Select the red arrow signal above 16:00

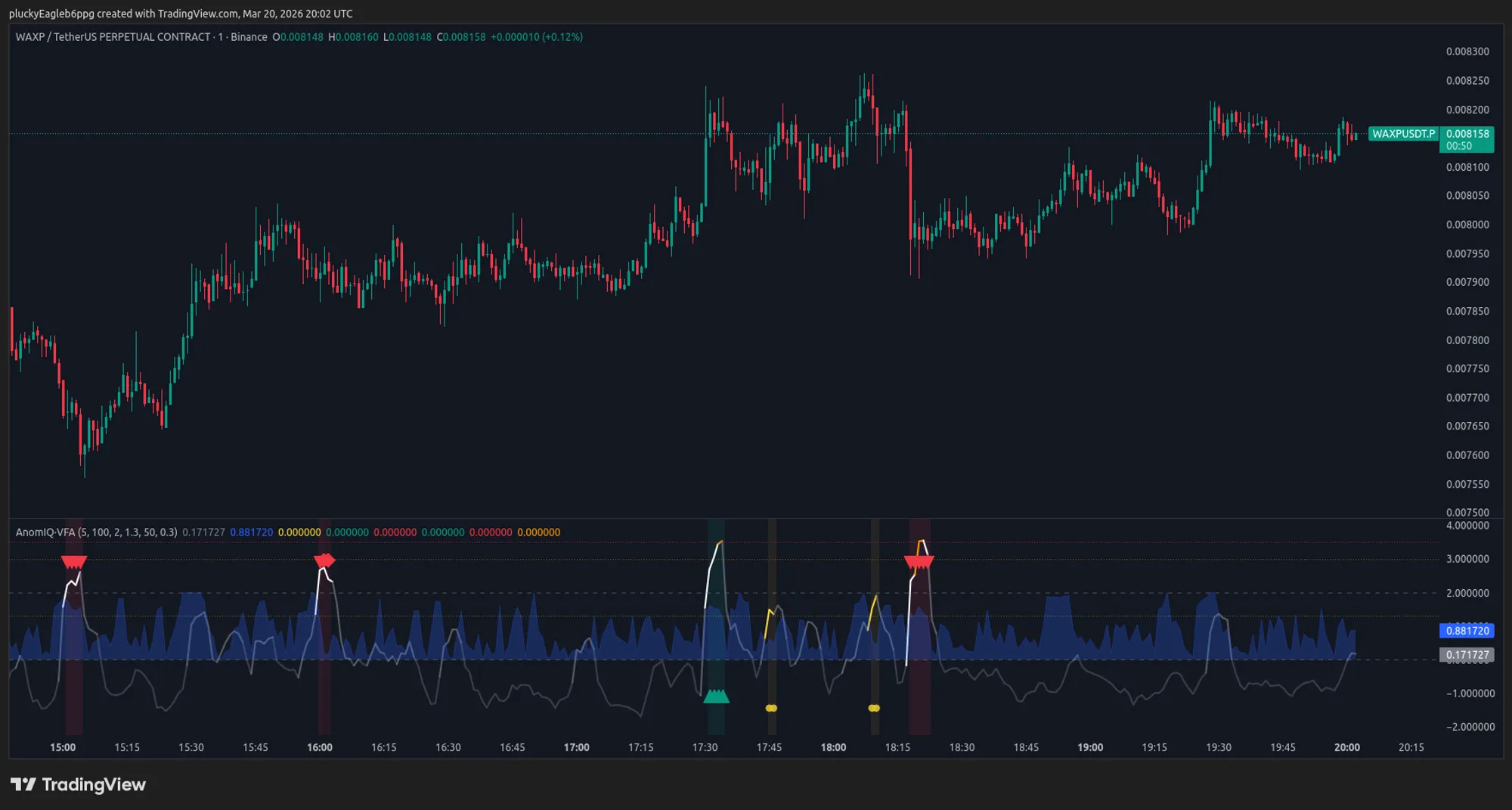point(324,560)
